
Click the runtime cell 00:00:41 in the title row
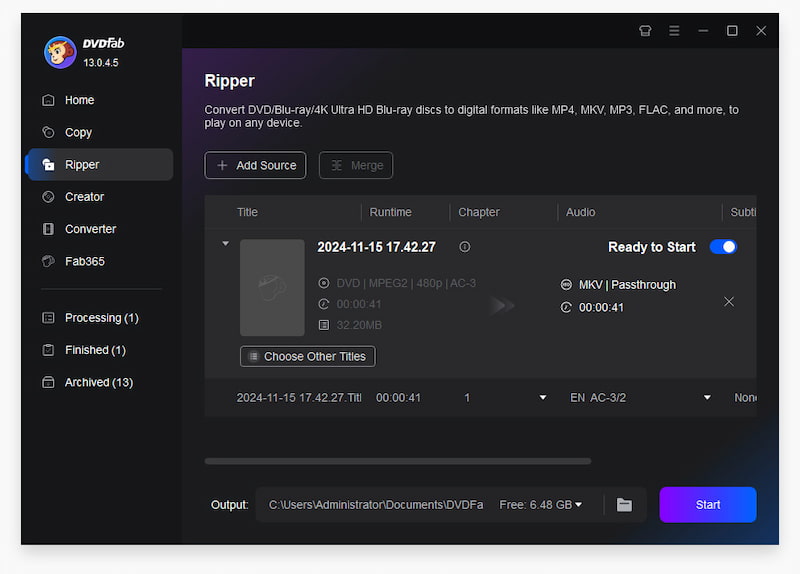point(398,397)
